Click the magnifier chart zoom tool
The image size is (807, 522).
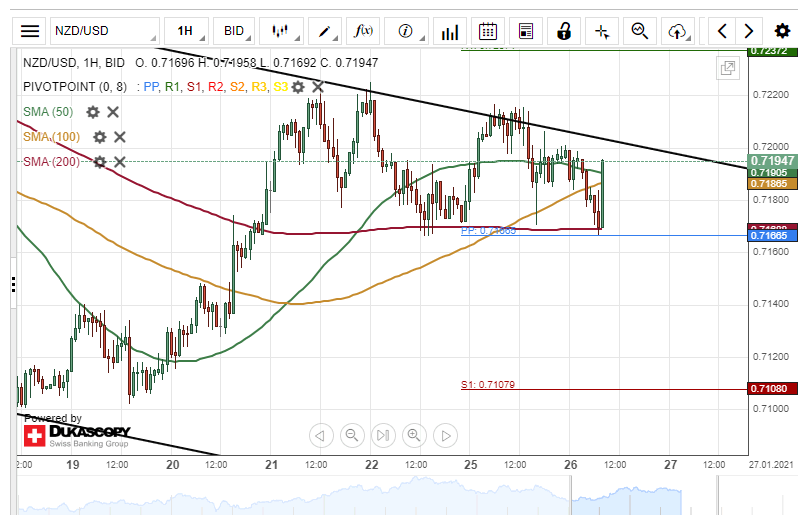point(640,31)
